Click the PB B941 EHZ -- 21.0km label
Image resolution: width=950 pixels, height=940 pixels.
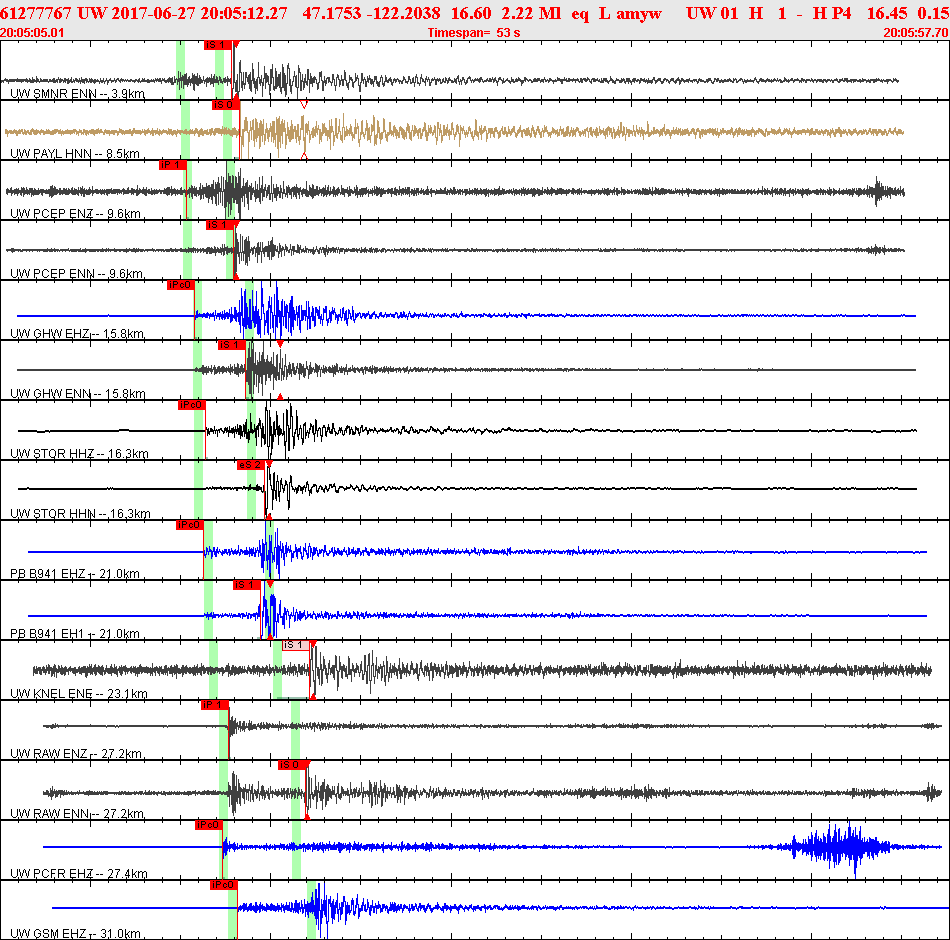tap(75, 573)
